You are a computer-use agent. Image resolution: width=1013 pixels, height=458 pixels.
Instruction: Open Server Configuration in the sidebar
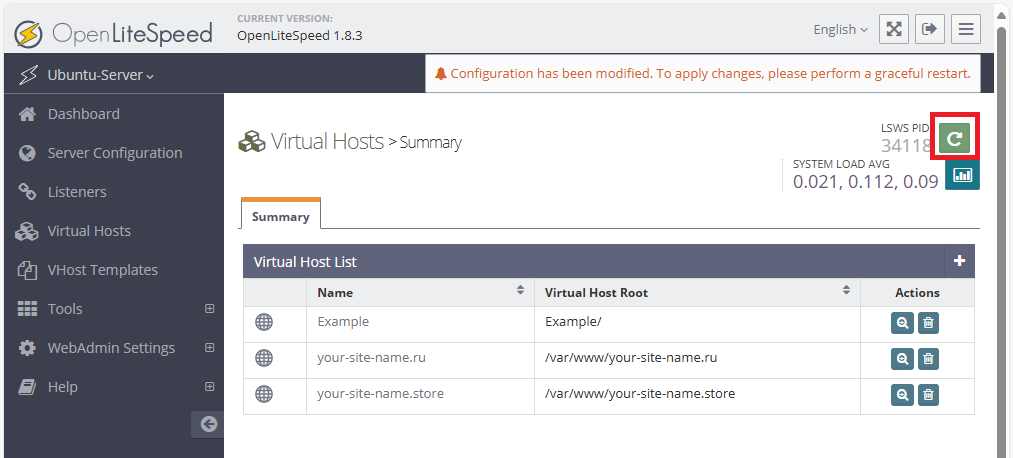coord(114,153)
